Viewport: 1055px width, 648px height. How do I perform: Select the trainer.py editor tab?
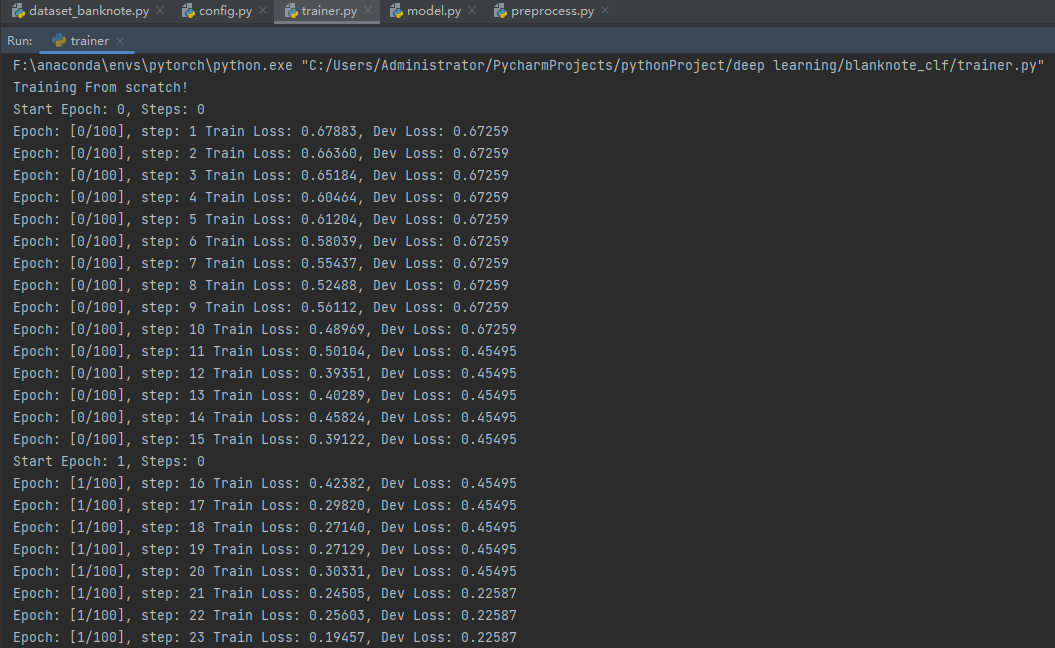(x=329, y=11)
